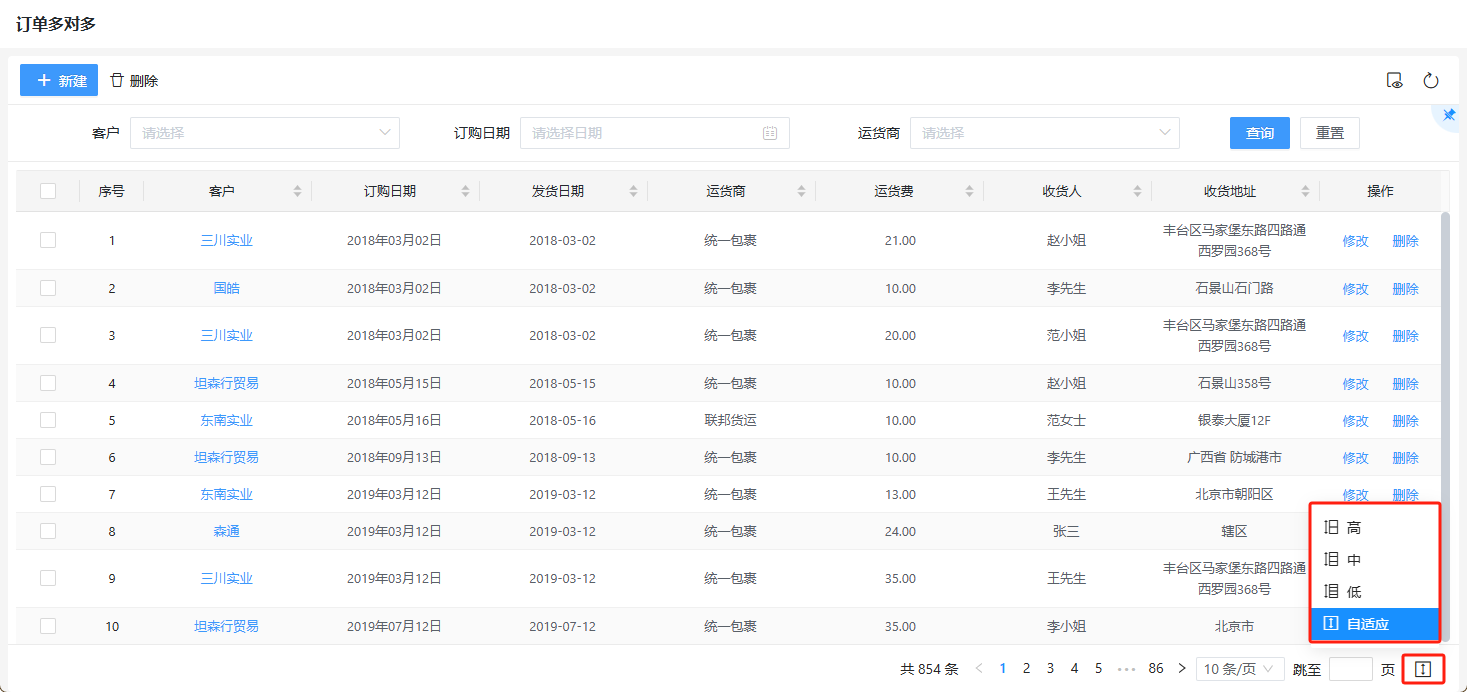The image size is (1467, 692).
Task: Click the pin icon at right edge
Action: [1449, 116]
